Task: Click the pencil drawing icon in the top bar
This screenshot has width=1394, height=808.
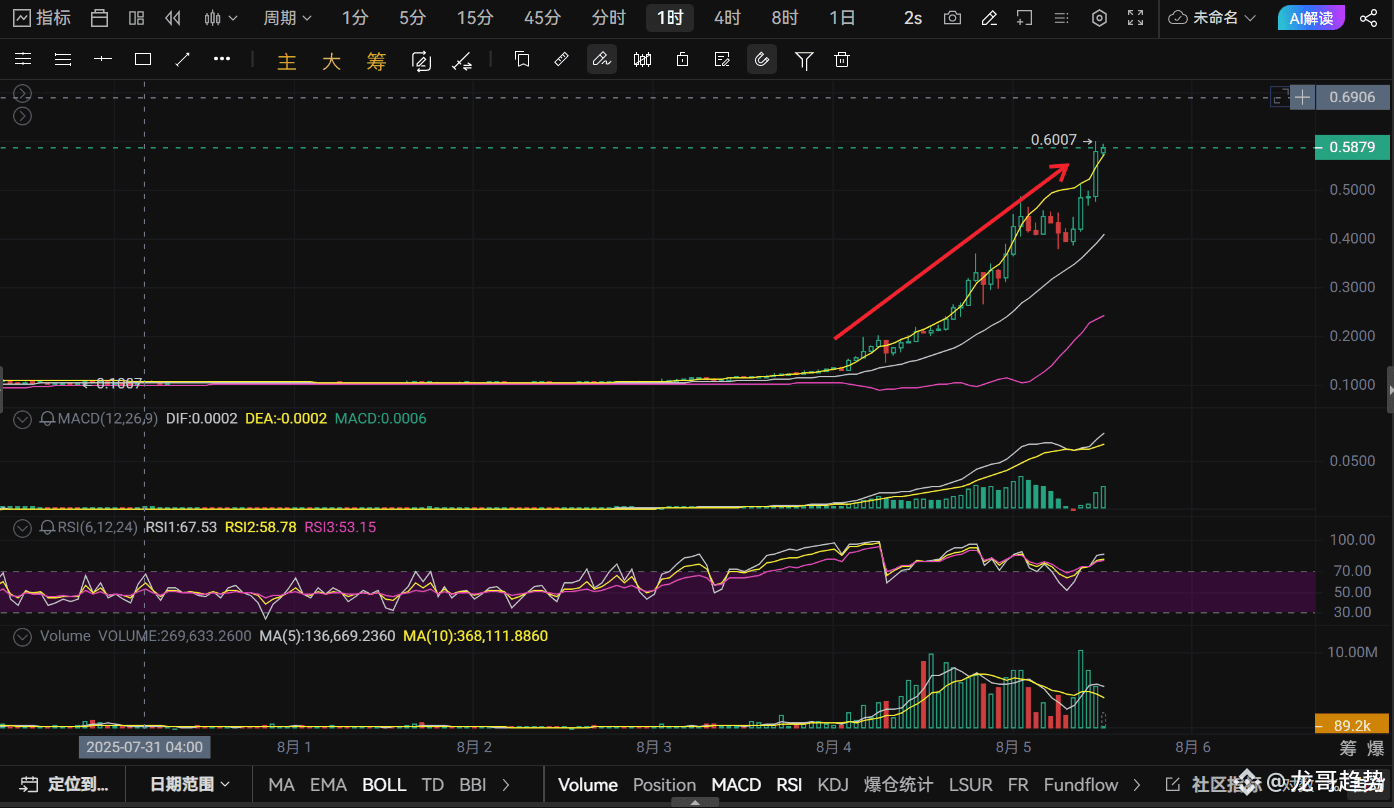Action: point(989,18)
